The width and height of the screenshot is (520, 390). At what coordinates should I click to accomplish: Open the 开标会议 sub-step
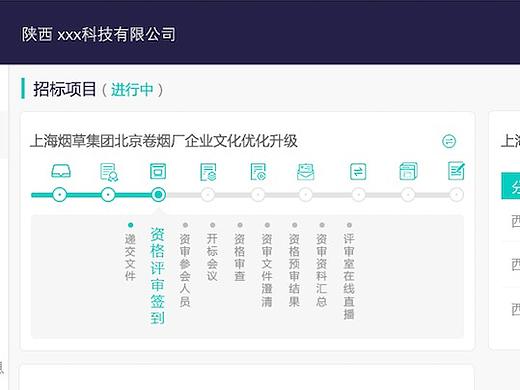(x=212, y=257)
